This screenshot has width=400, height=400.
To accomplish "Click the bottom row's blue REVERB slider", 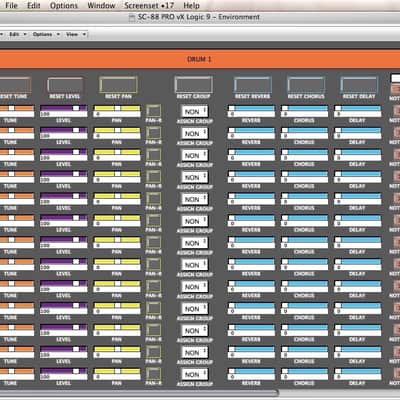I will [251, 374].
